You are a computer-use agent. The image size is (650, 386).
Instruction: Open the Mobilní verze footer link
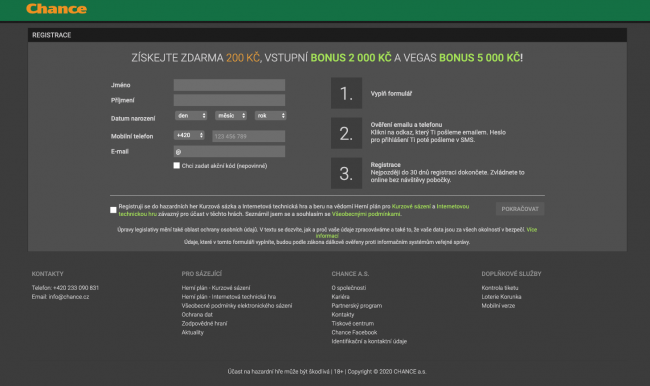coord(498,306)
